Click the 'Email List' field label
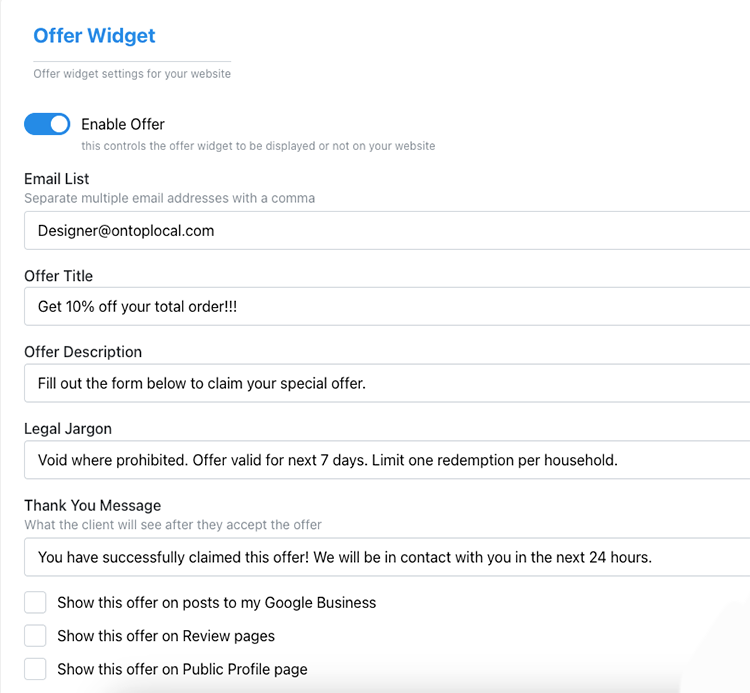750x693 pixels. pyautogui.click(x=57, y=179)
